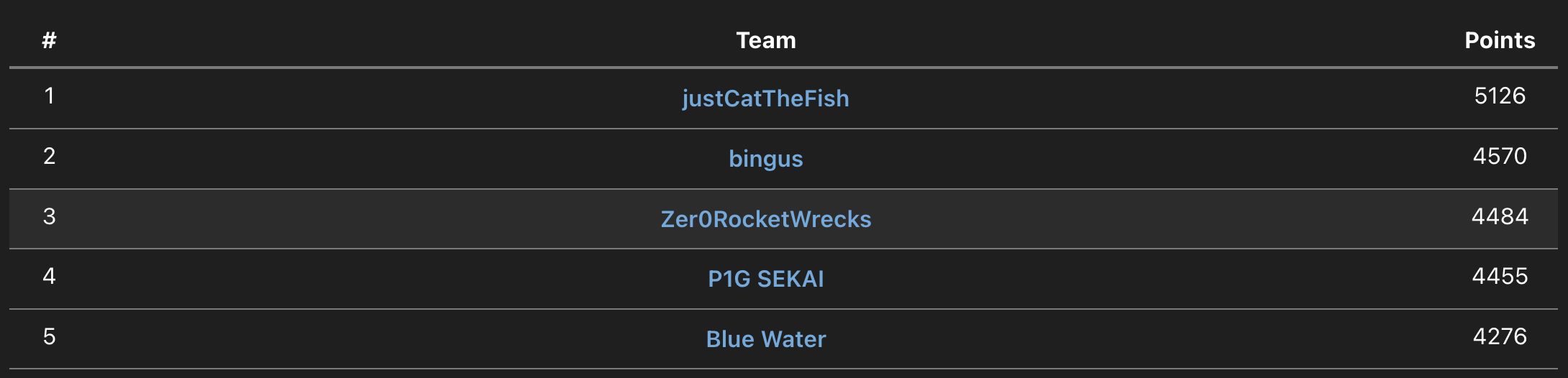Select the 4484 points value

1499,216
